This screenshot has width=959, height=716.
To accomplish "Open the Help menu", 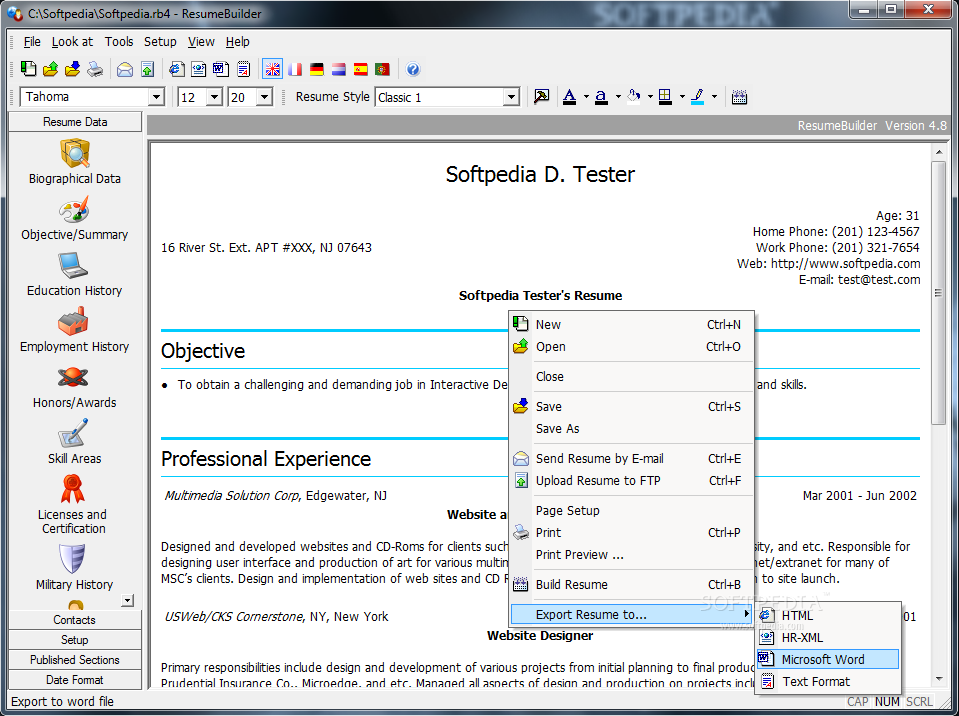I will pos(237,42).
